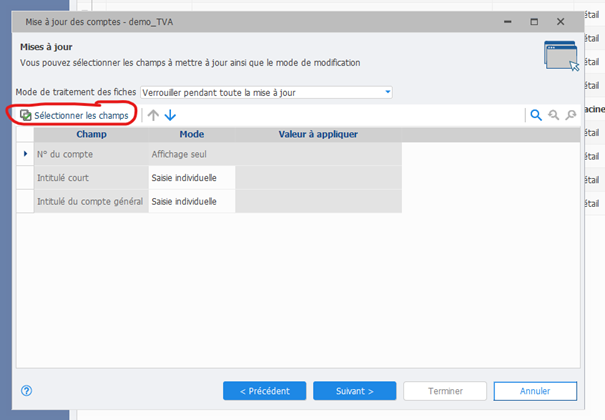
Task: Click Valeur à appliquer cell for Intitulé court
Action: click(317, 177)
